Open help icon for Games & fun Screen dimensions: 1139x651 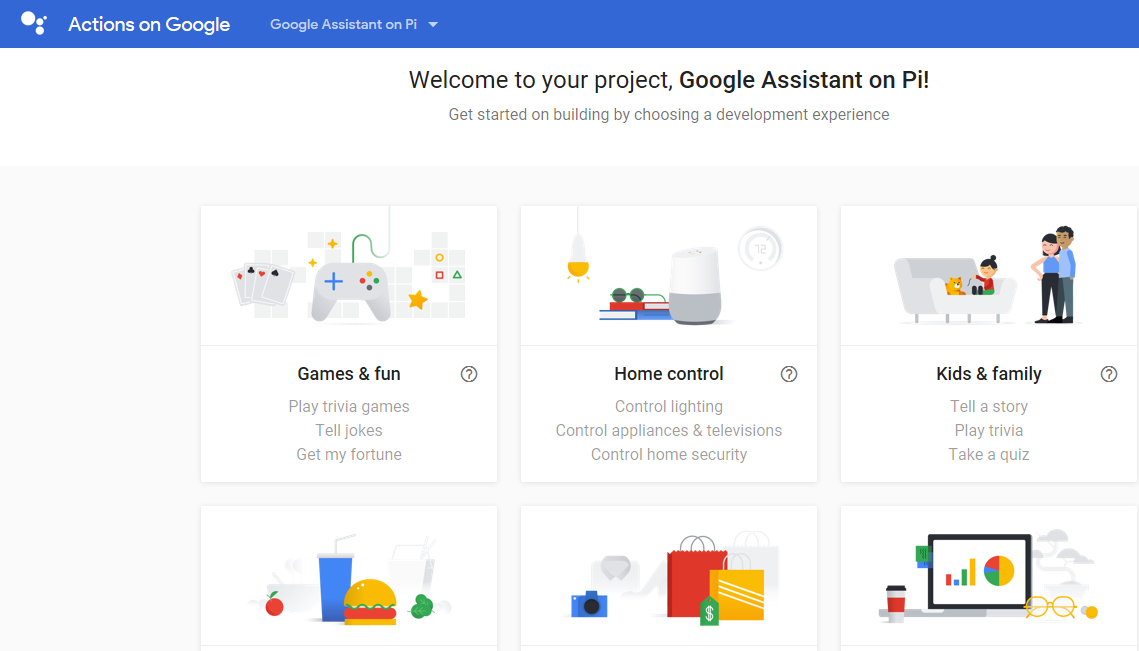pyautogui.click(x=469, y=374)
